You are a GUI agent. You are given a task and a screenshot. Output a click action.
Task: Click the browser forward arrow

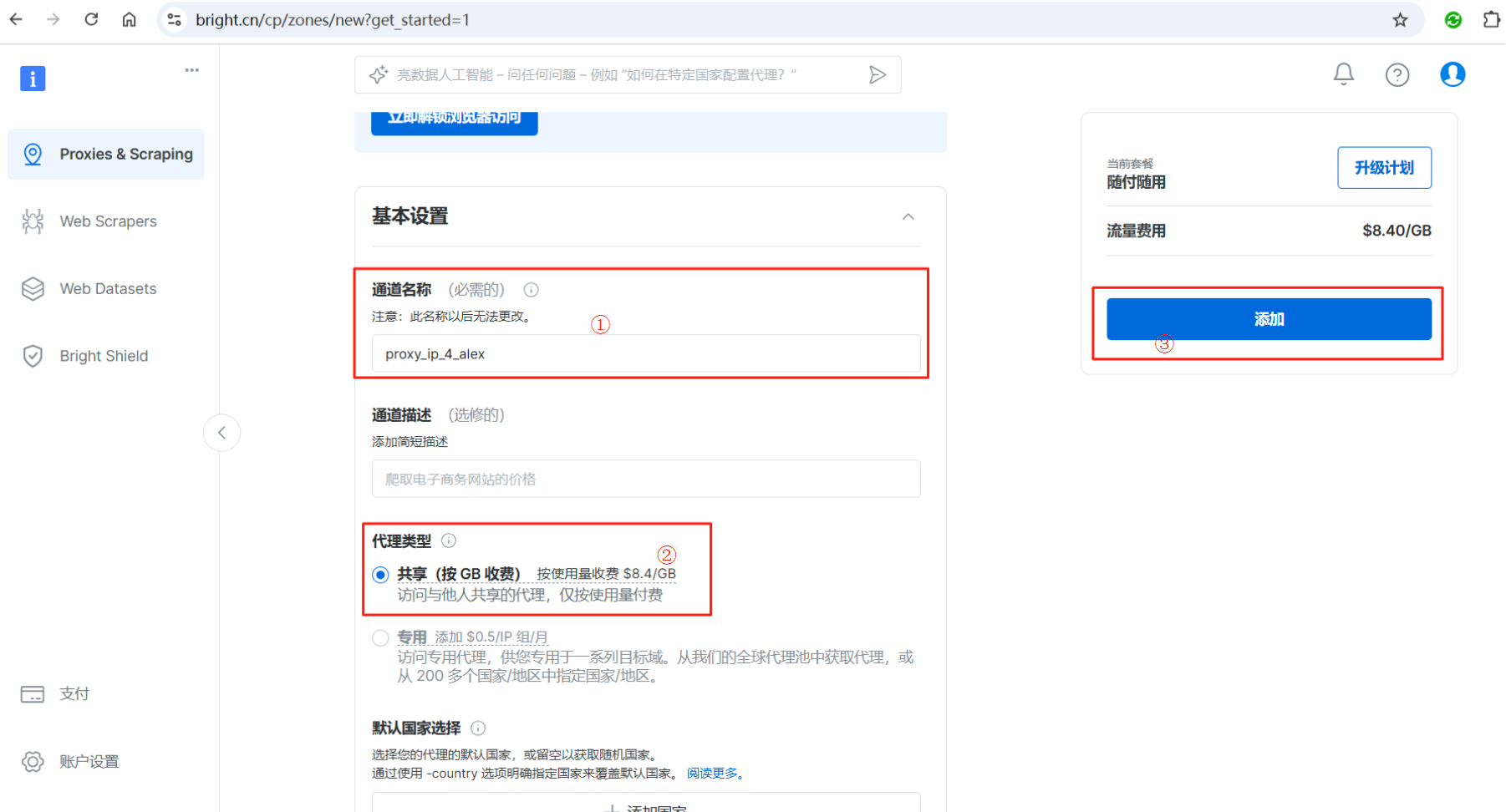click(53, 19)
